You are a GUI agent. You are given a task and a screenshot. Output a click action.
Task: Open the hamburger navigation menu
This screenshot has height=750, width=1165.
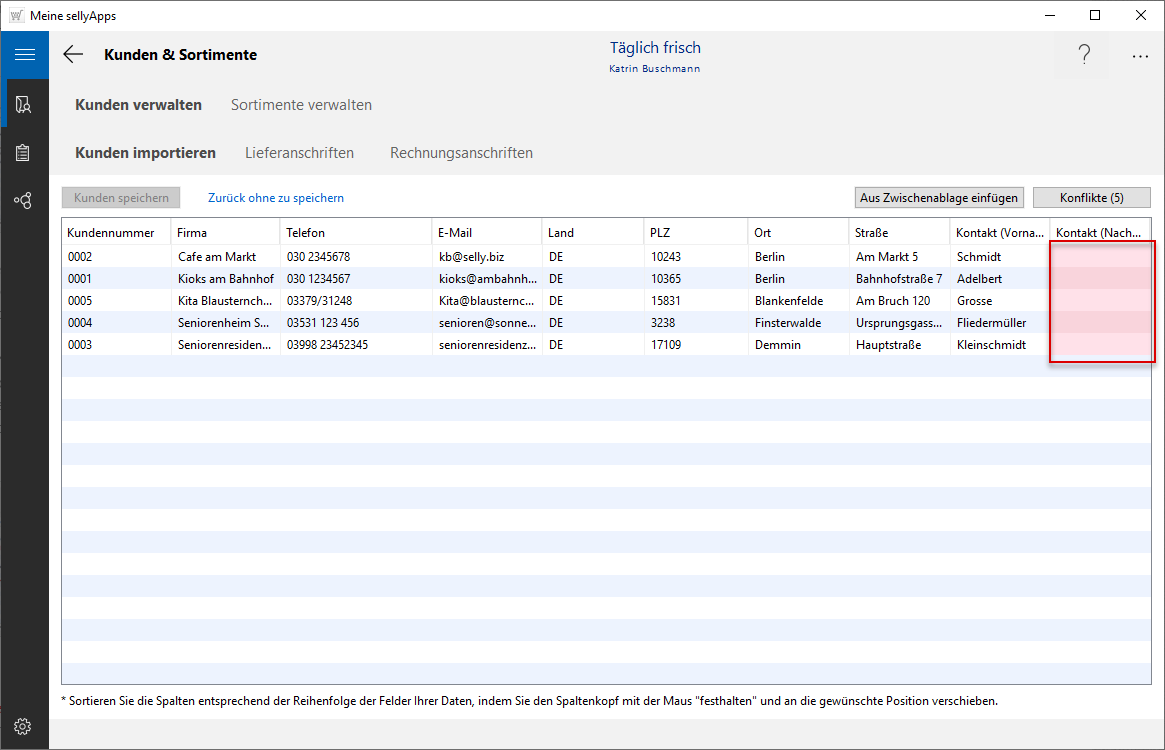pyautogui.click(x=24, y=55)
